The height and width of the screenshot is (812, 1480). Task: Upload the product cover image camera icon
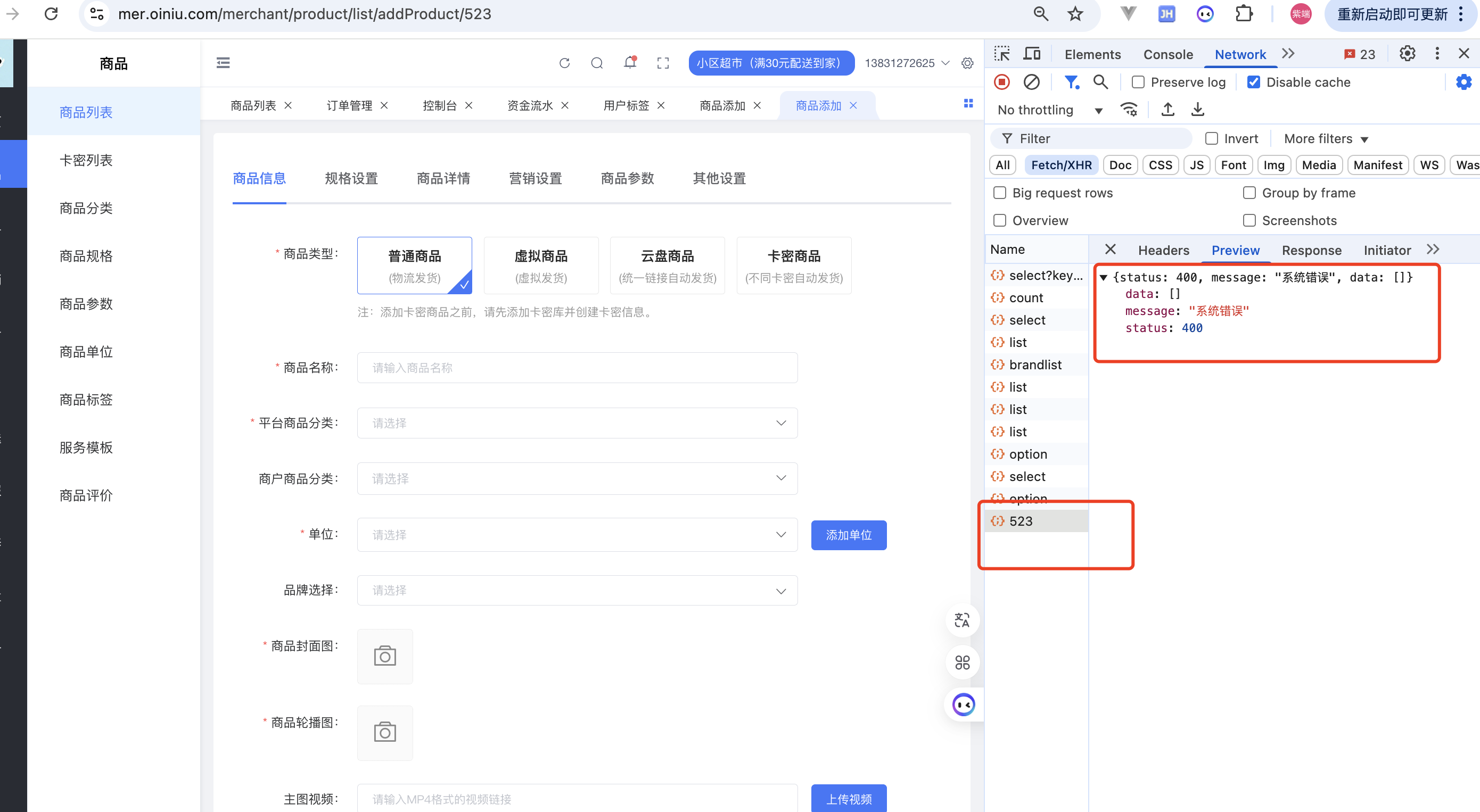tap(385, 657)
